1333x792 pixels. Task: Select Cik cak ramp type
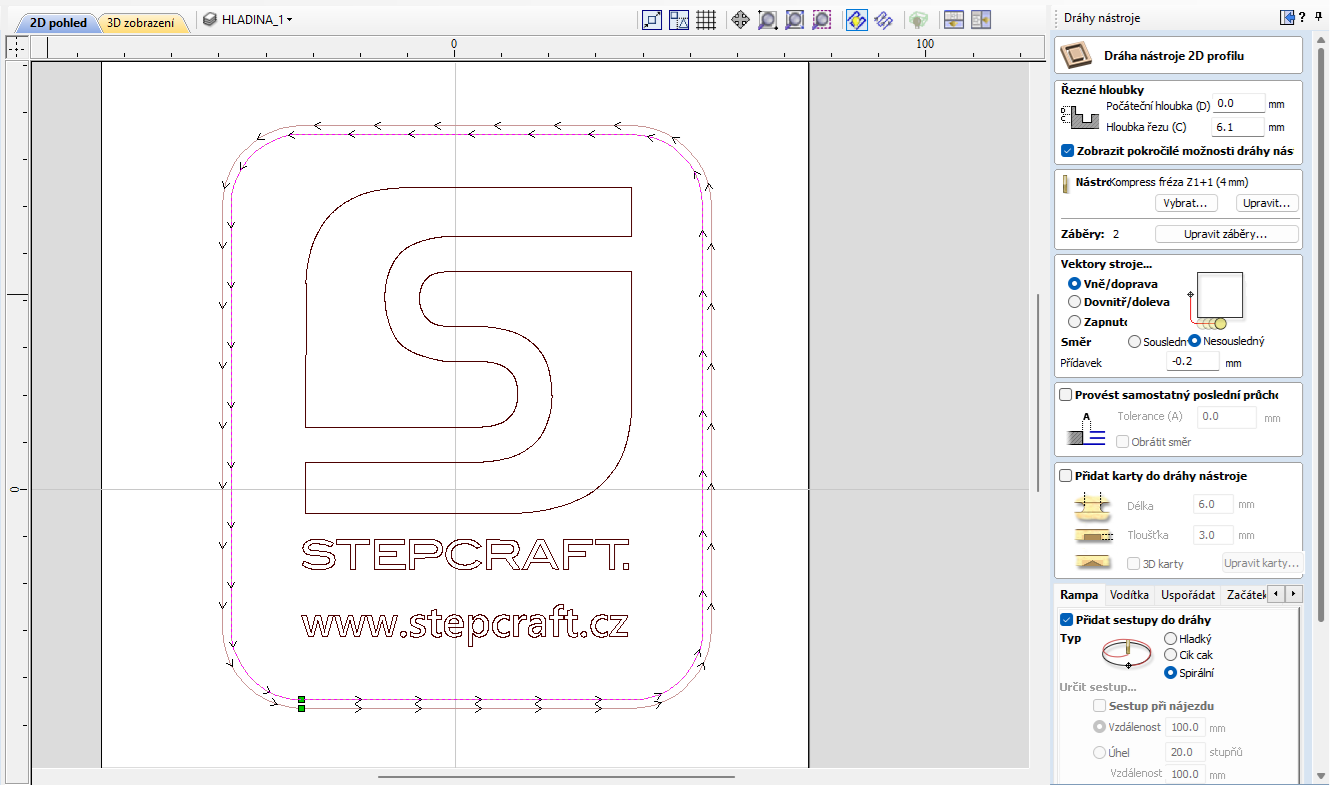(x=1170, y=655)
